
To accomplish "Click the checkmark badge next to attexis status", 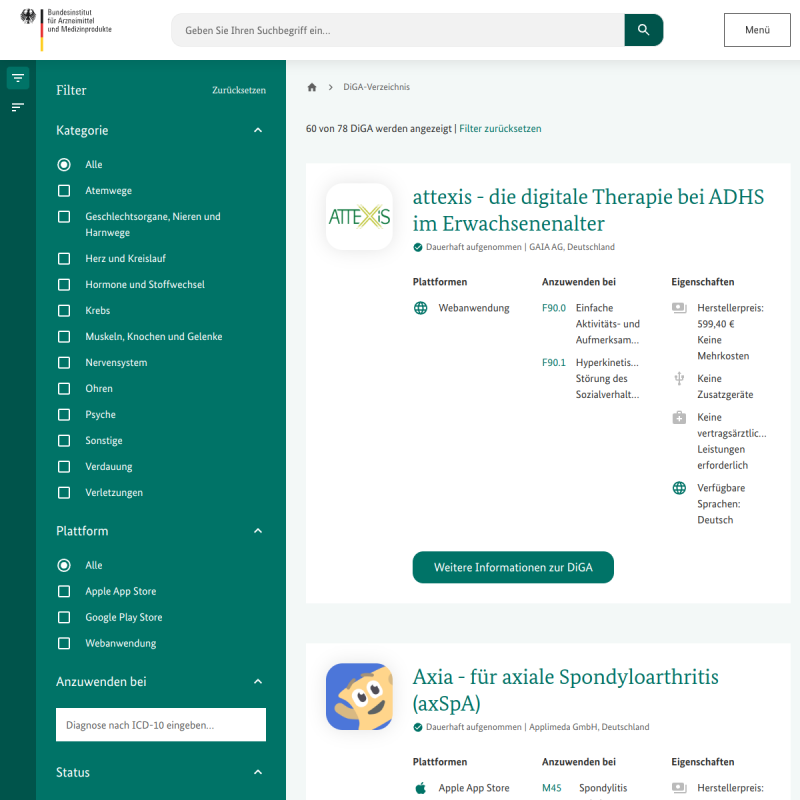I will [418, 247].
